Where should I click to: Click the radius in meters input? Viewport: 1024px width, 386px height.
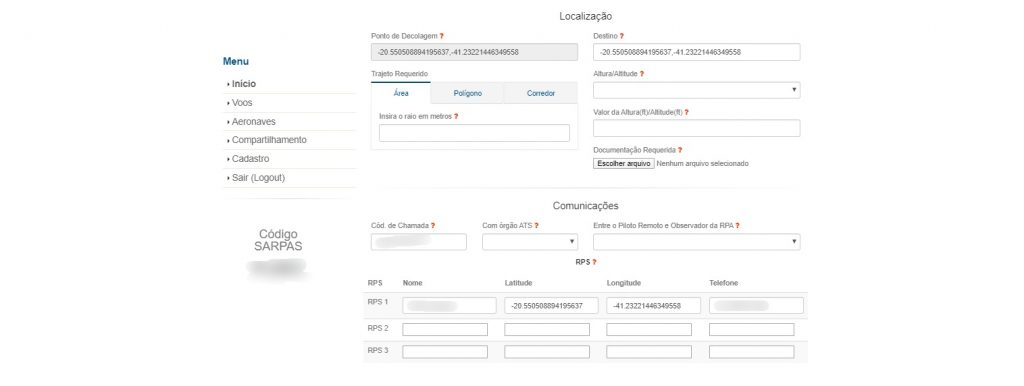coord(474,133)
